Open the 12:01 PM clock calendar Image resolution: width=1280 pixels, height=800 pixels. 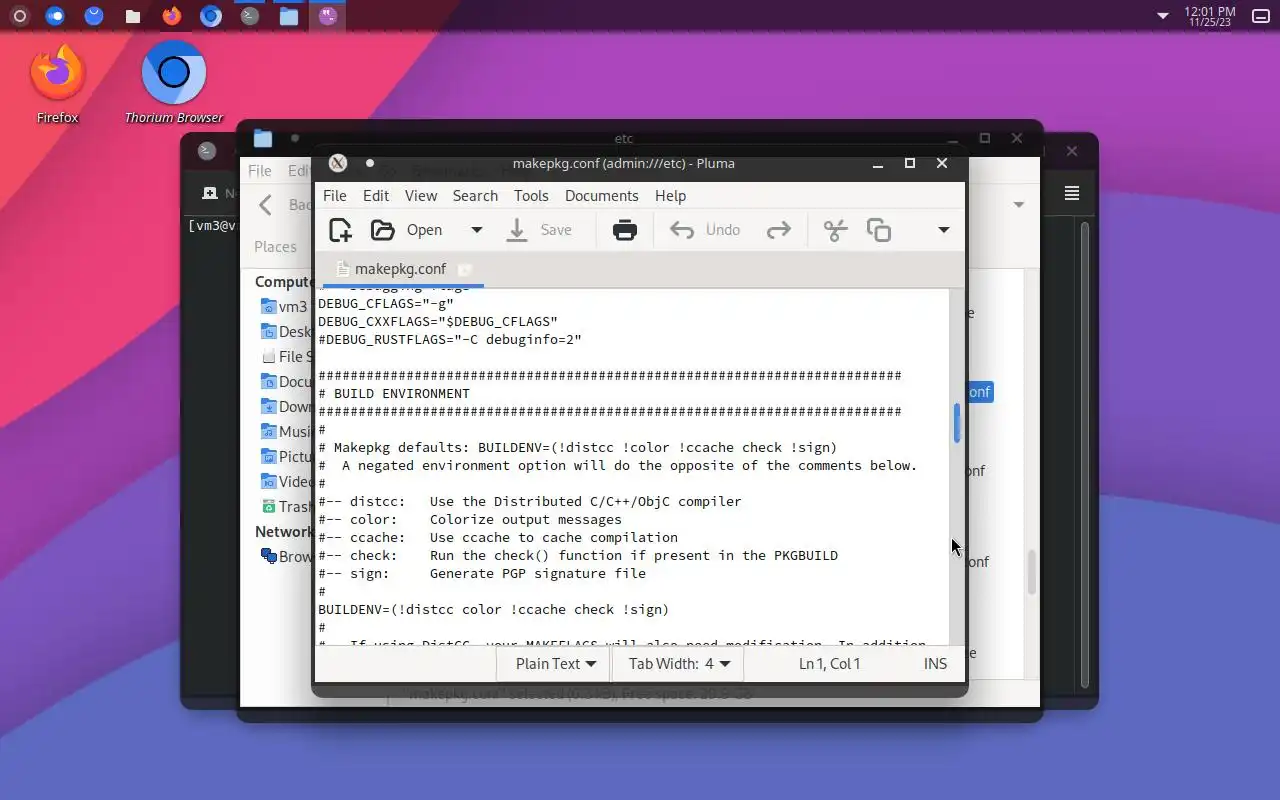[x=1210, y=16]
